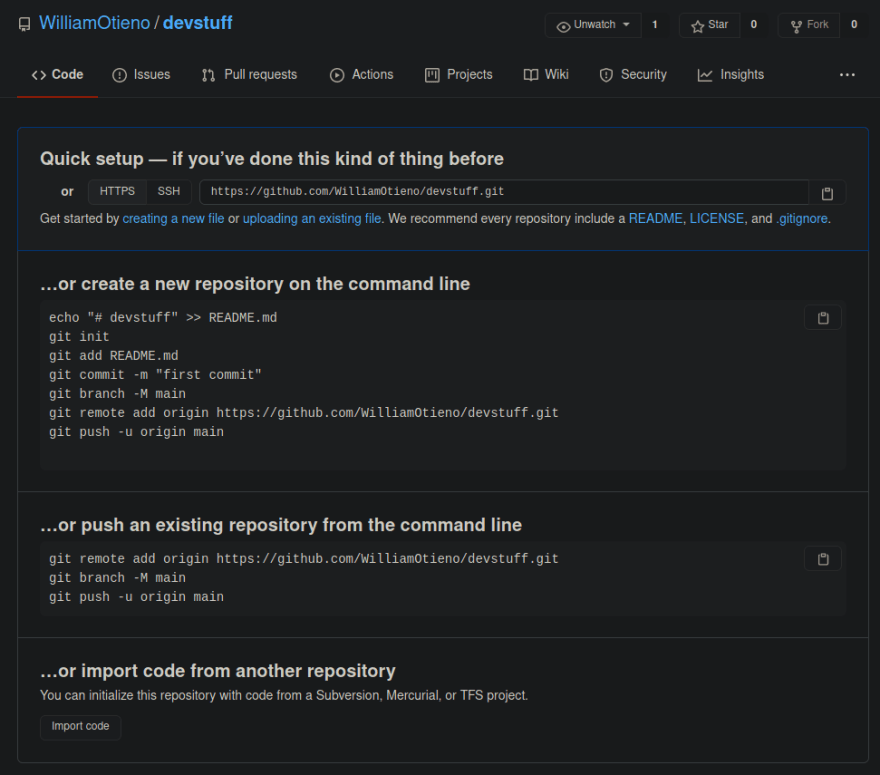Click the repository book icon beside WilliamOtieno

[25, 24]
